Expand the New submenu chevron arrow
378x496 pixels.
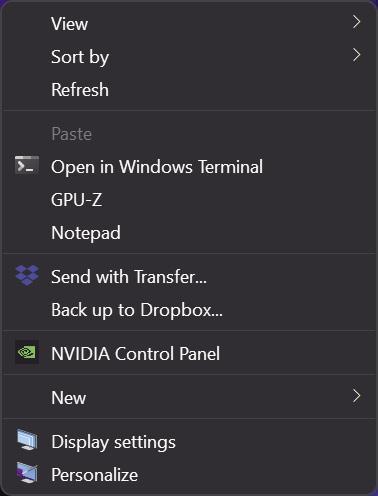(x=357, y=396)
